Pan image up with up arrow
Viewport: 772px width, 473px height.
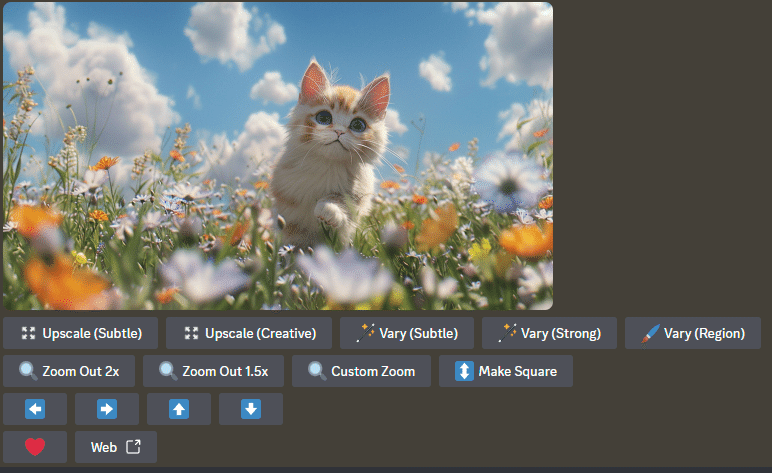click(179, 409)
